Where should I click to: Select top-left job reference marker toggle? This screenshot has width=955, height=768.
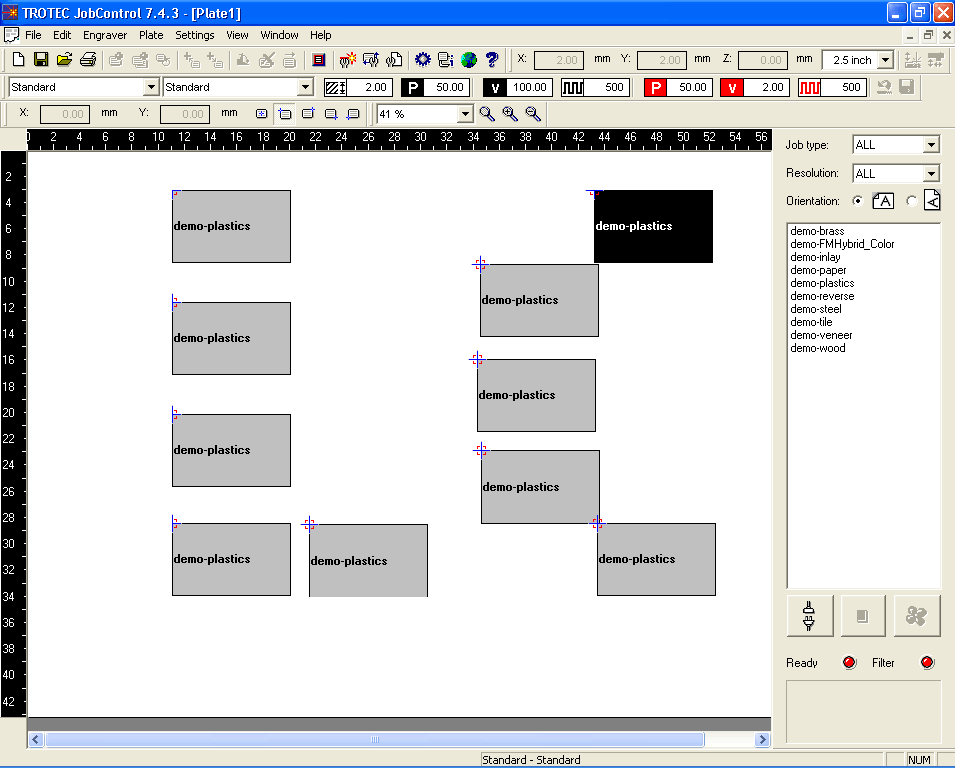(284, 114)
